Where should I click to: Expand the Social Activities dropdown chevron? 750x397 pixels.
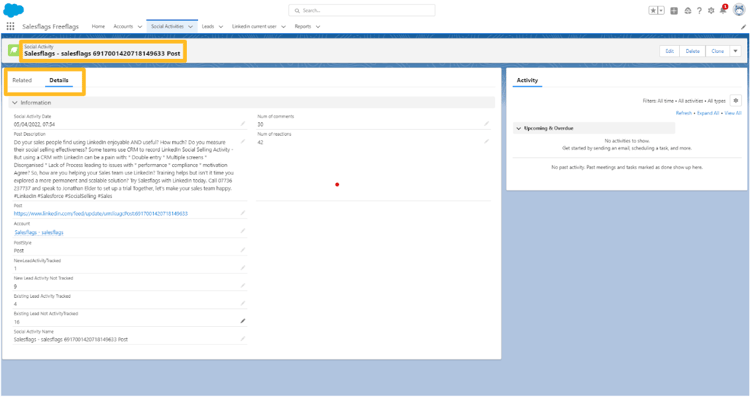point(190,27)
